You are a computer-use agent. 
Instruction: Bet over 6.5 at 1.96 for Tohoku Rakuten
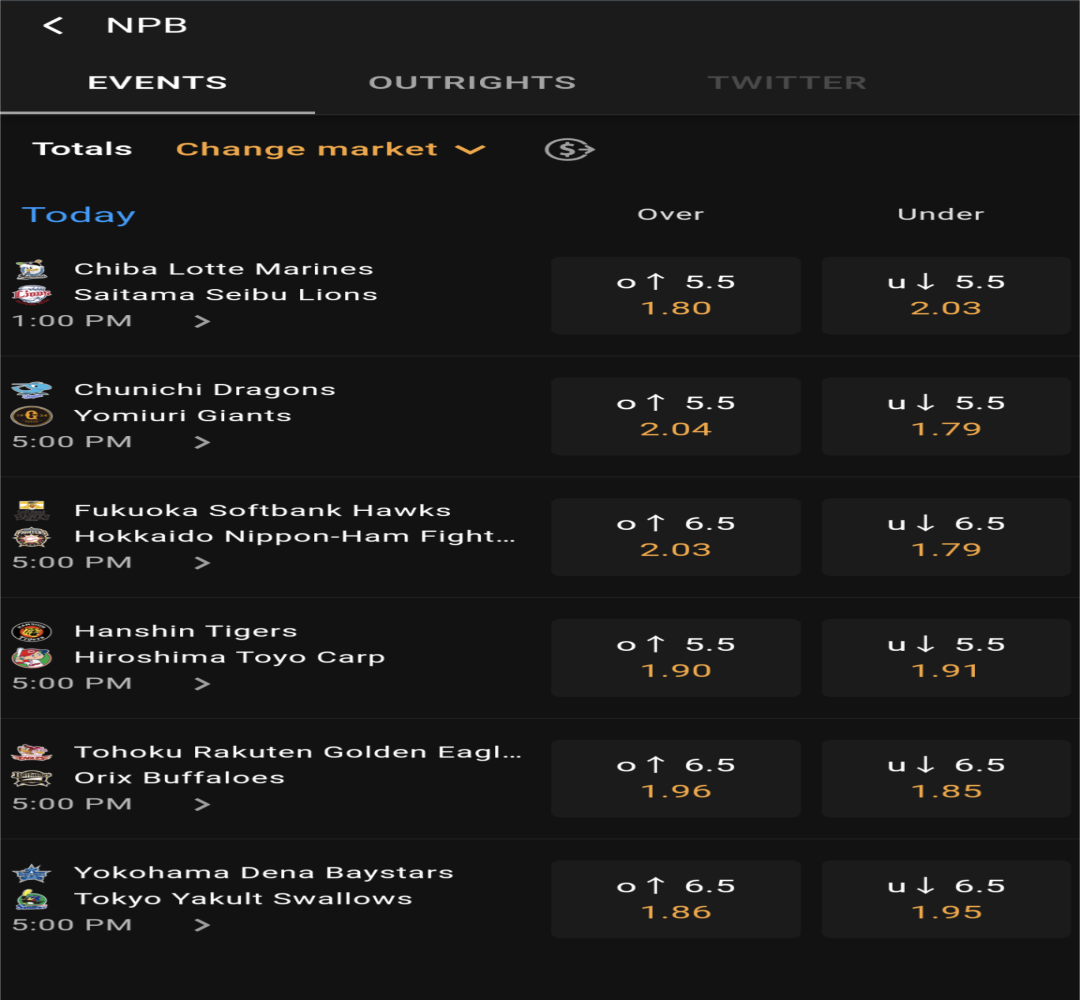tap(676, 778)
